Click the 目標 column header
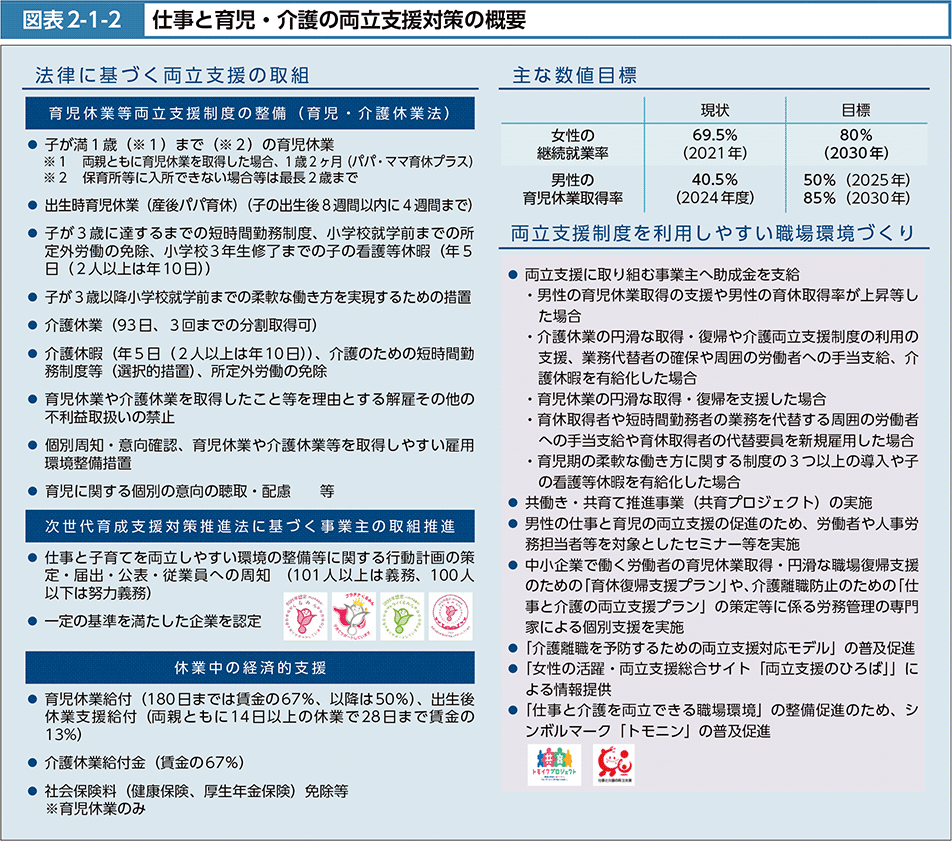 coord(856,111)
